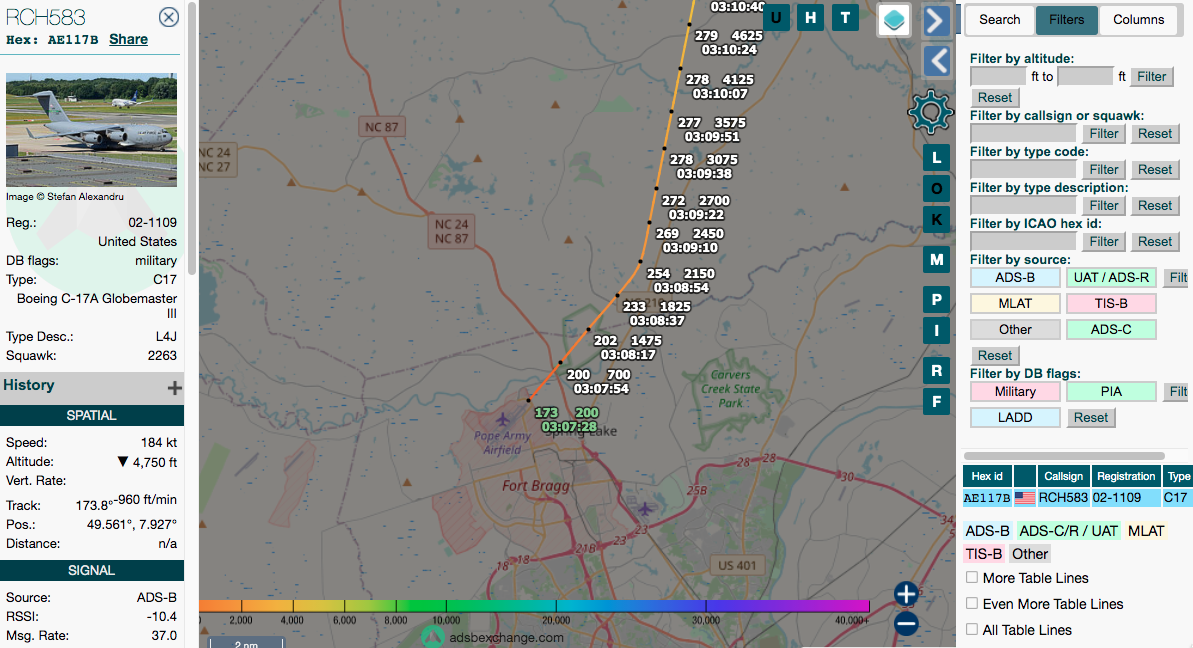Focus the ICAO hex id filter field
The width and height of the screenshot is (1193, 648).
tap(1023, 241)
